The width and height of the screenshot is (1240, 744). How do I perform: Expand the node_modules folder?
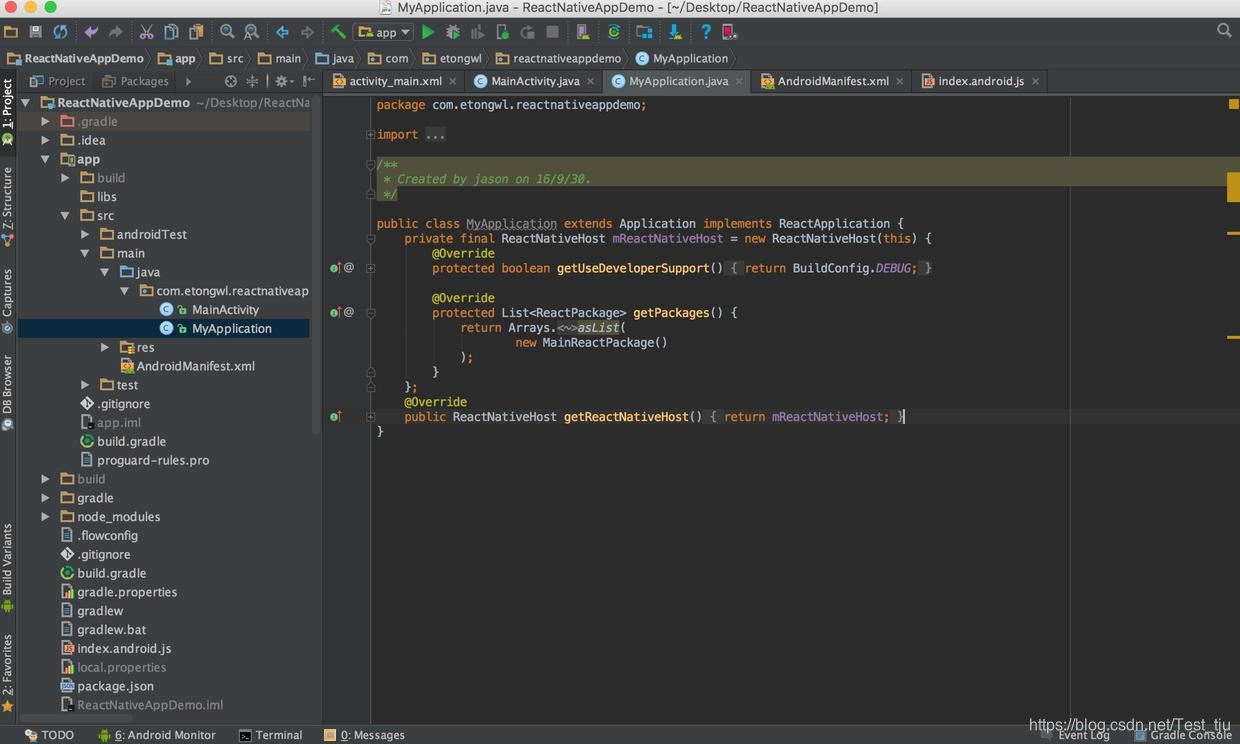(45, 517)
